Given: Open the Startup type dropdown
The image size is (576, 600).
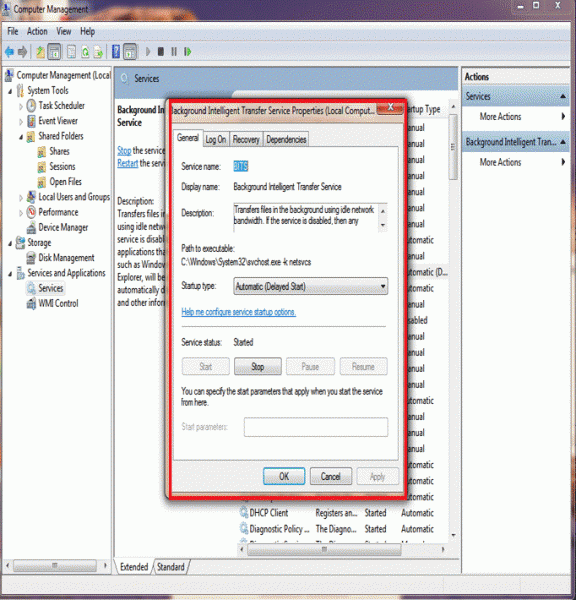Looking at the screenshot, I should click(310, 286).
